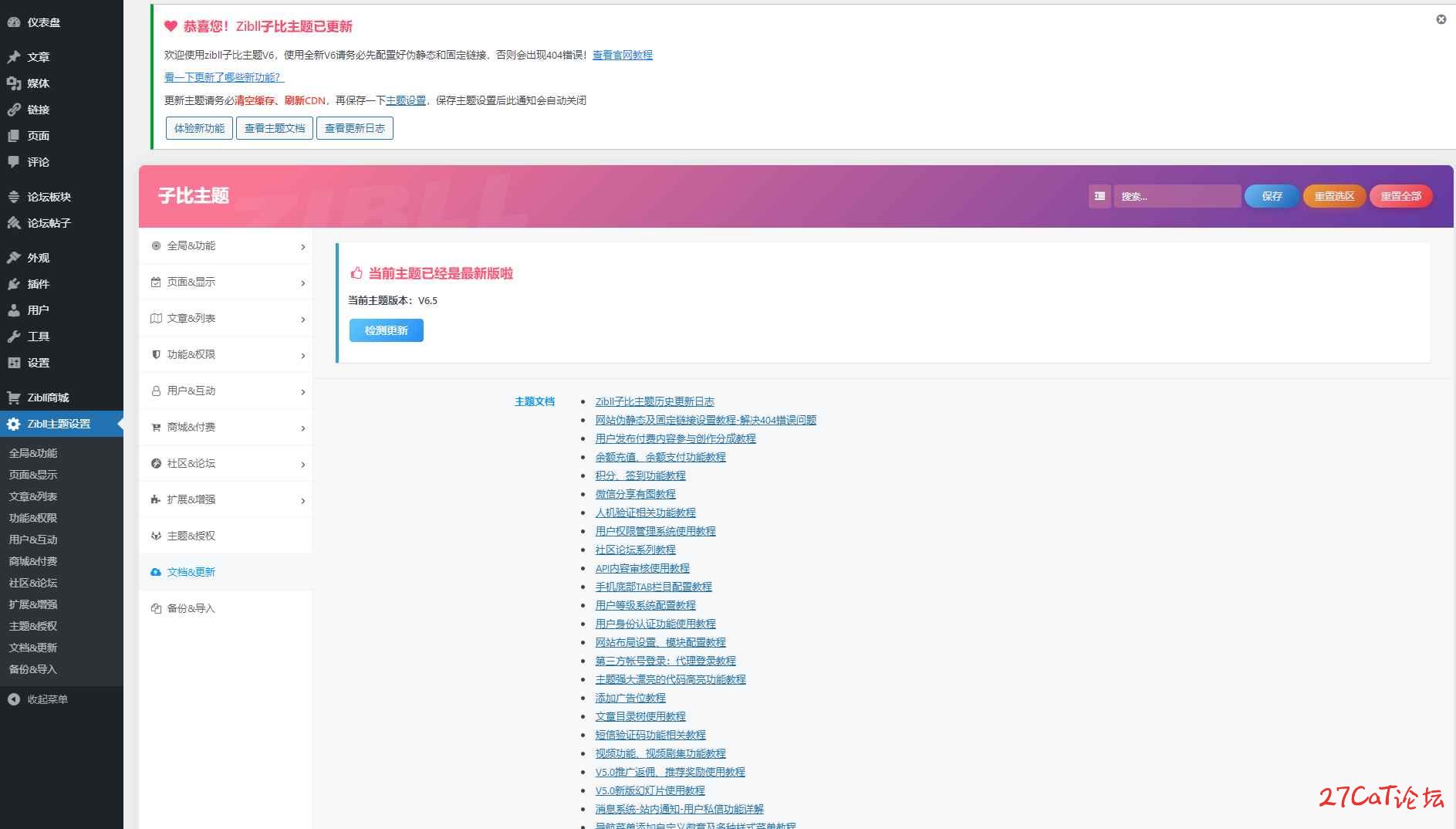Click the 外观 appearance brush icon
The image size is (1456, 829).
(14, 258)
